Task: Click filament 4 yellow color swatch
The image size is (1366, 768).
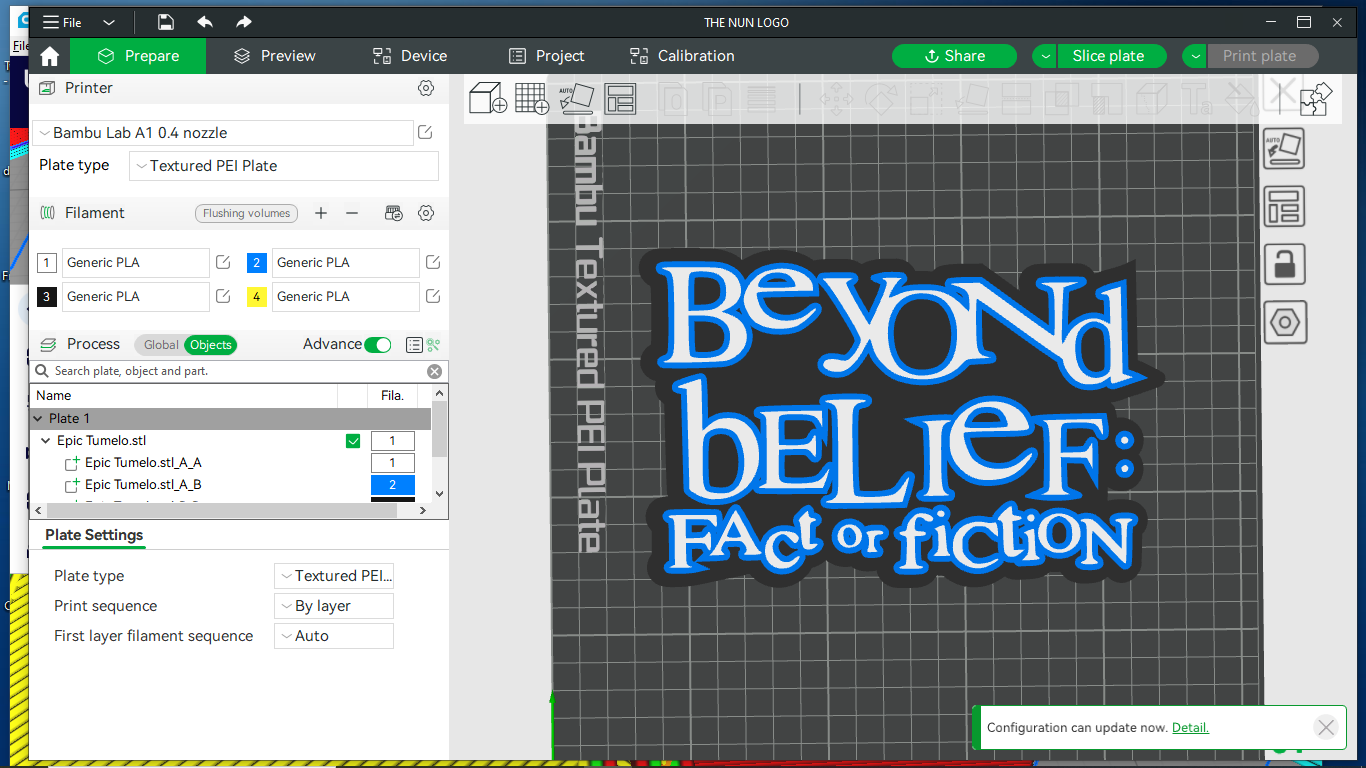Action: pyautogui.click(x=257, y=297)
